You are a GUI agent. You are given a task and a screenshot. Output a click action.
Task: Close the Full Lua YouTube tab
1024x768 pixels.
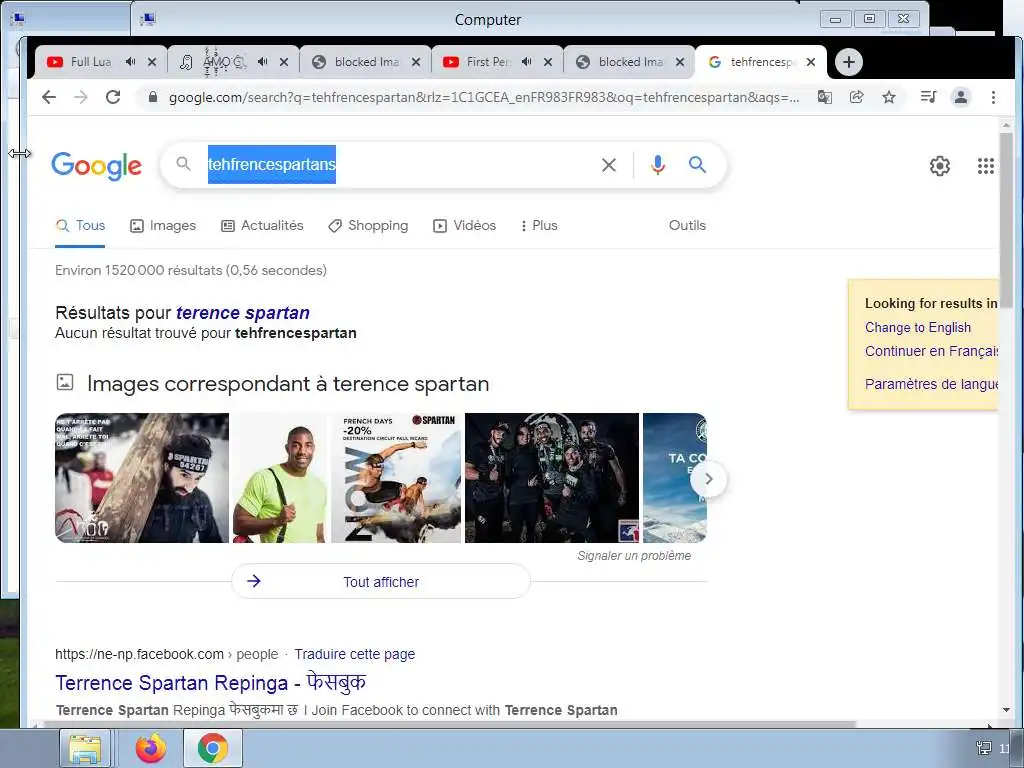click(x=152, y=62)
